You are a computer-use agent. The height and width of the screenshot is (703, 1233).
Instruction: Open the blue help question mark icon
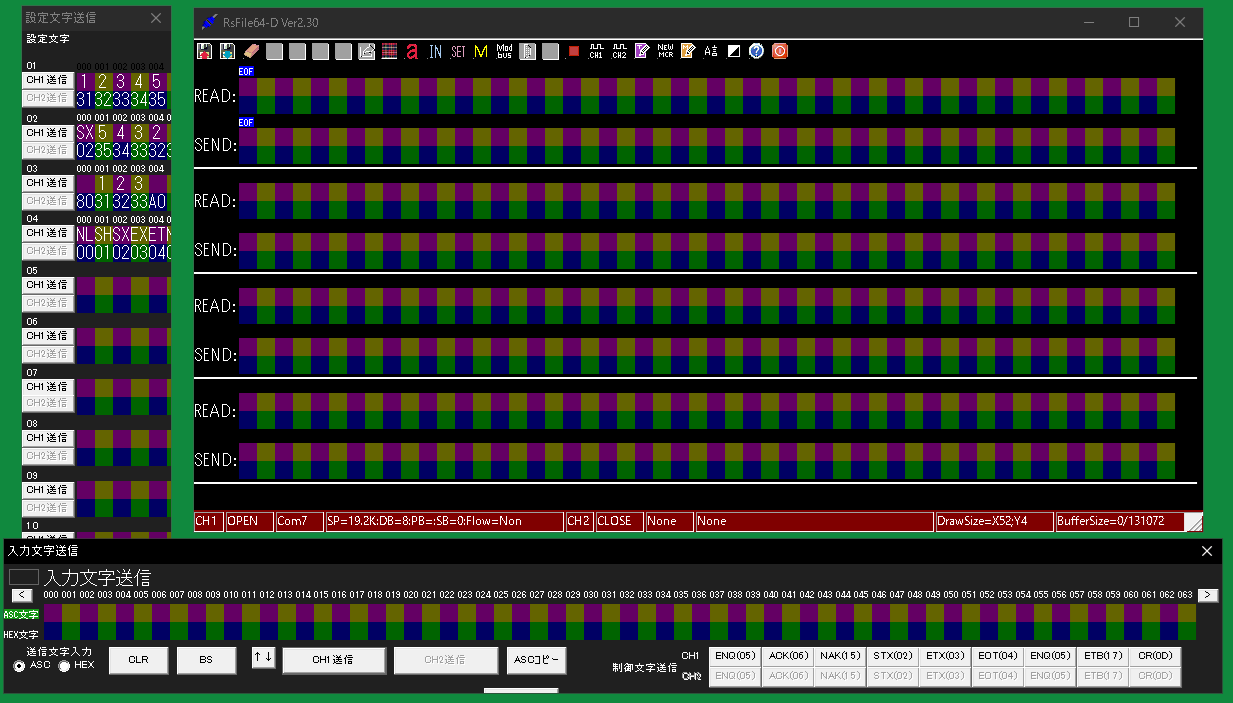756,51
